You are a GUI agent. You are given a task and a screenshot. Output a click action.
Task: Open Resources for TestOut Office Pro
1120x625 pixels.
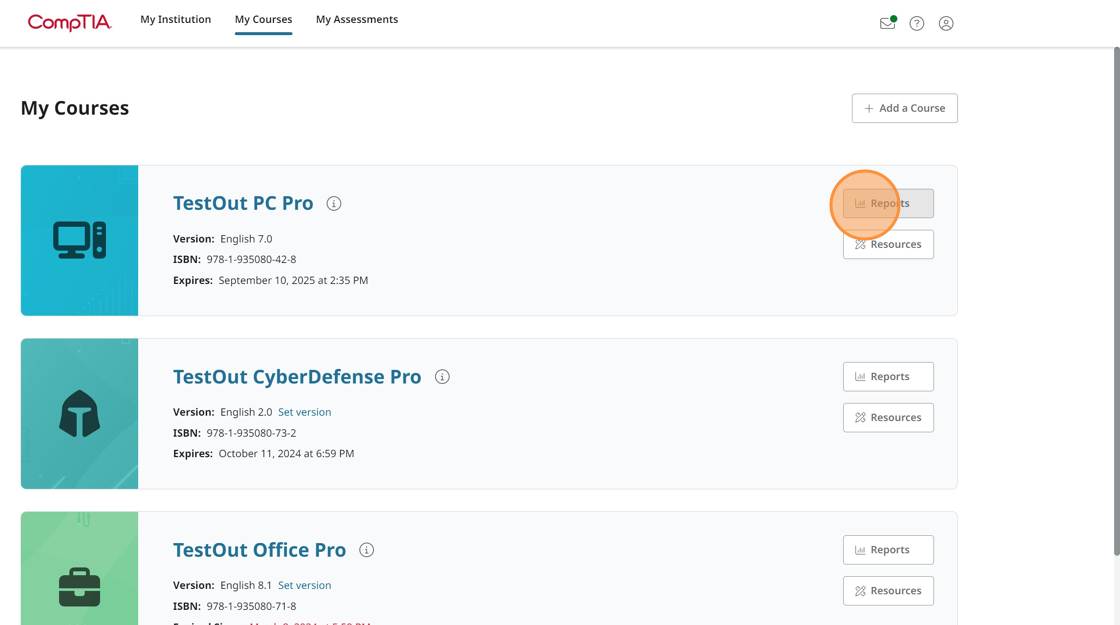(888, 591)
